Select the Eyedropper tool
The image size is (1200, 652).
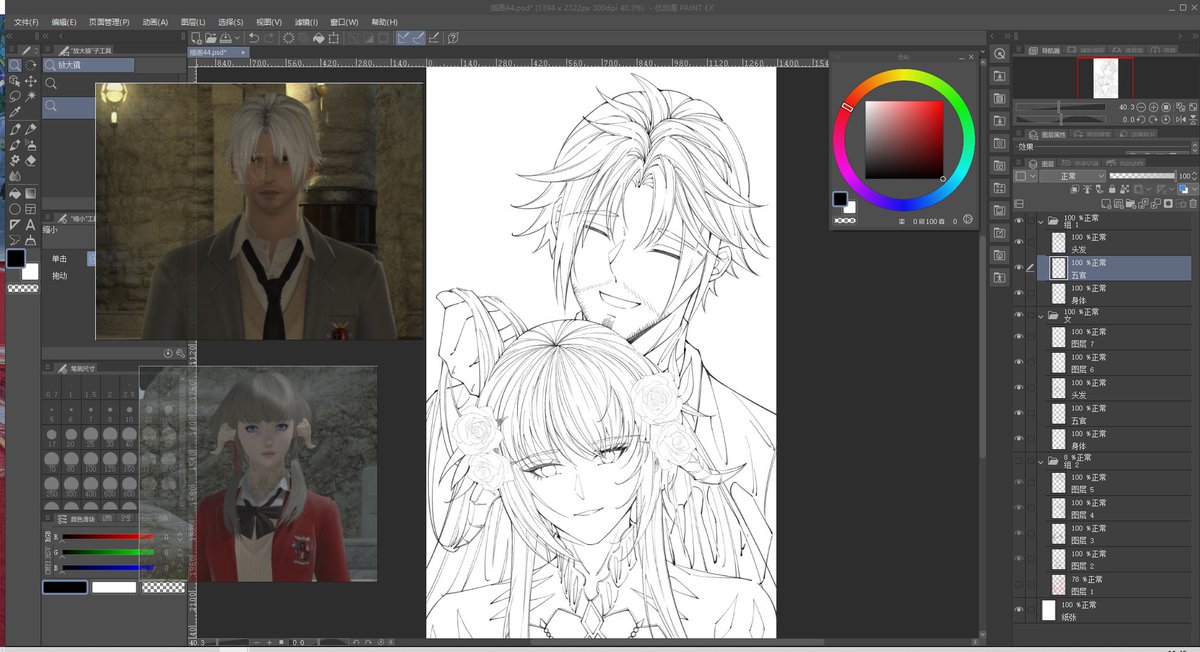tap(15, 112)
